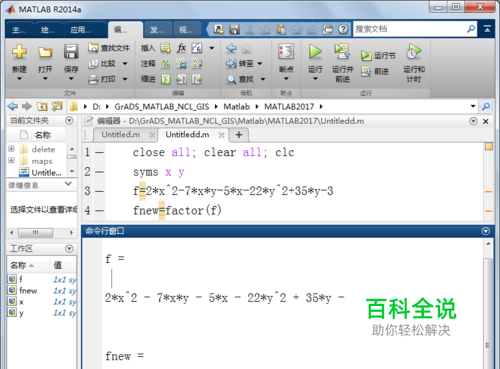The height and width of the screenshot is (369, 500).
Task: Click the percent comment icon
Action: click(x=166, y=63)
